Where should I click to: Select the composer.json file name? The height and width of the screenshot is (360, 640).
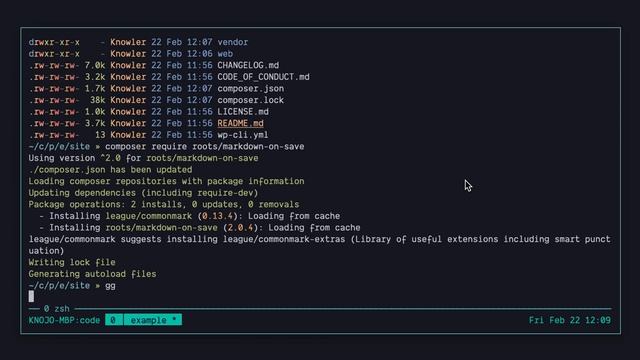(250, 89)
